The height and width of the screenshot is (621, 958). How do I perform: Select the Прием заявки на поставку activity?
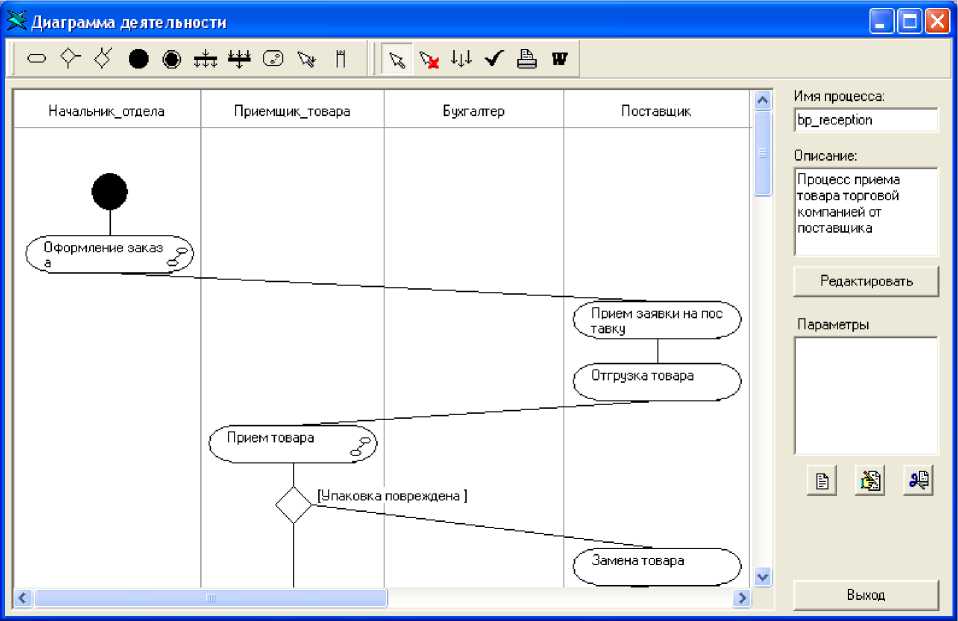pyautogui.click(x=657, y=320)
